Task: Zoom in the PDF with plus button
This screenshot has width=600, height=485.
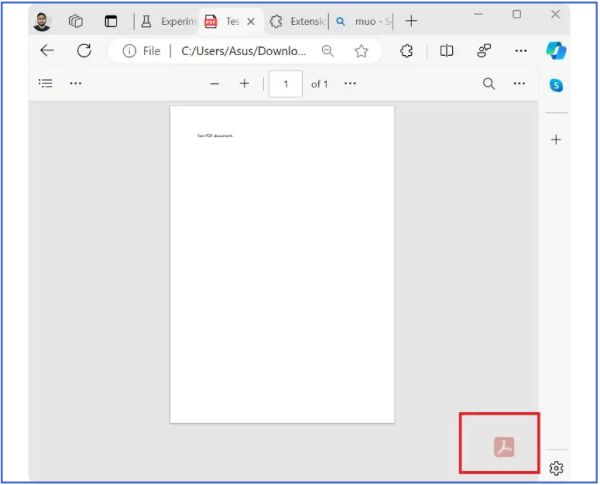Action: [x=244, y=84]
